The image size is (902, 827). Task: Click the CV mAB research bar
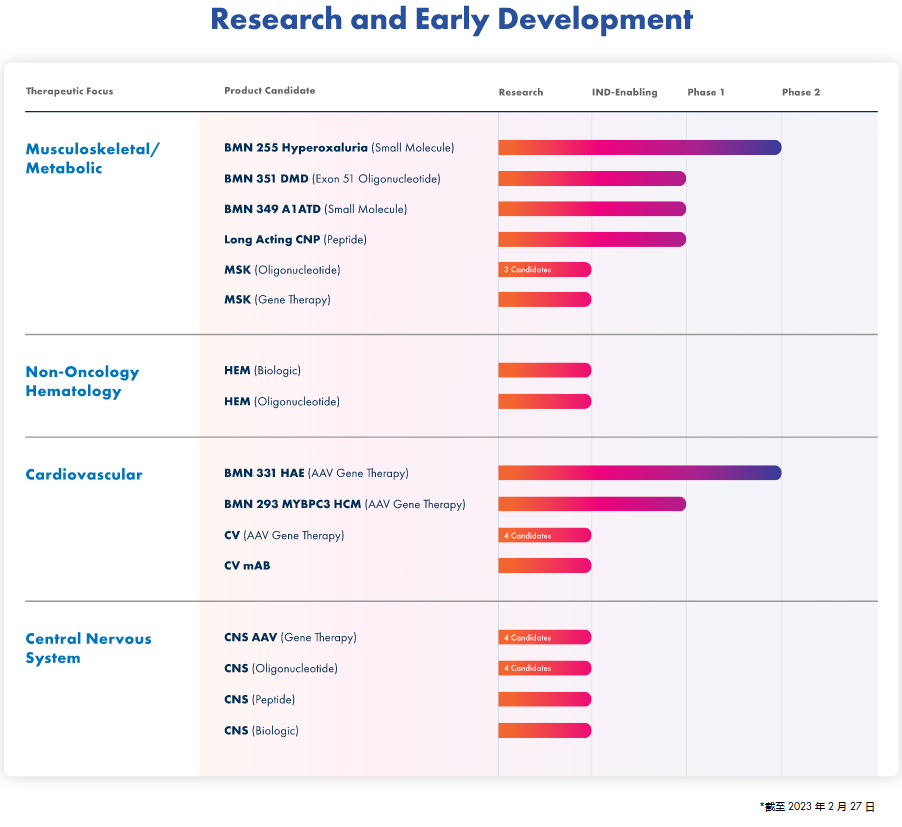pyautogui.click(x=544, y=566)
